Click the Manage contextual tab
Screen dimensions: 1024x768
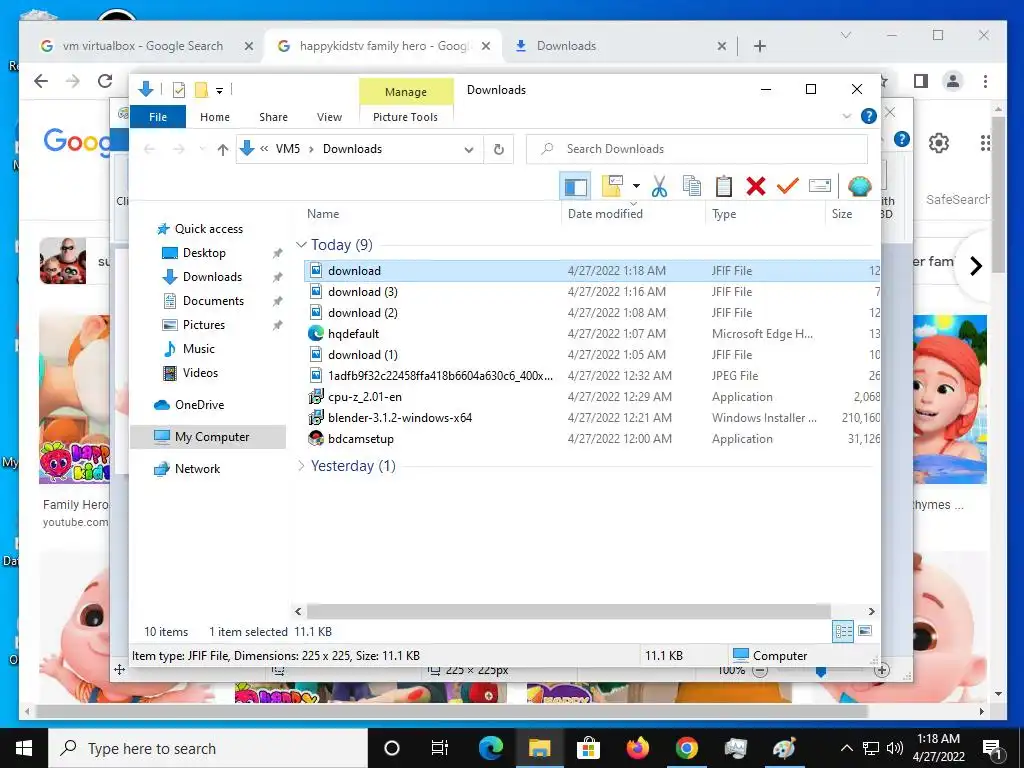(406, 92)
